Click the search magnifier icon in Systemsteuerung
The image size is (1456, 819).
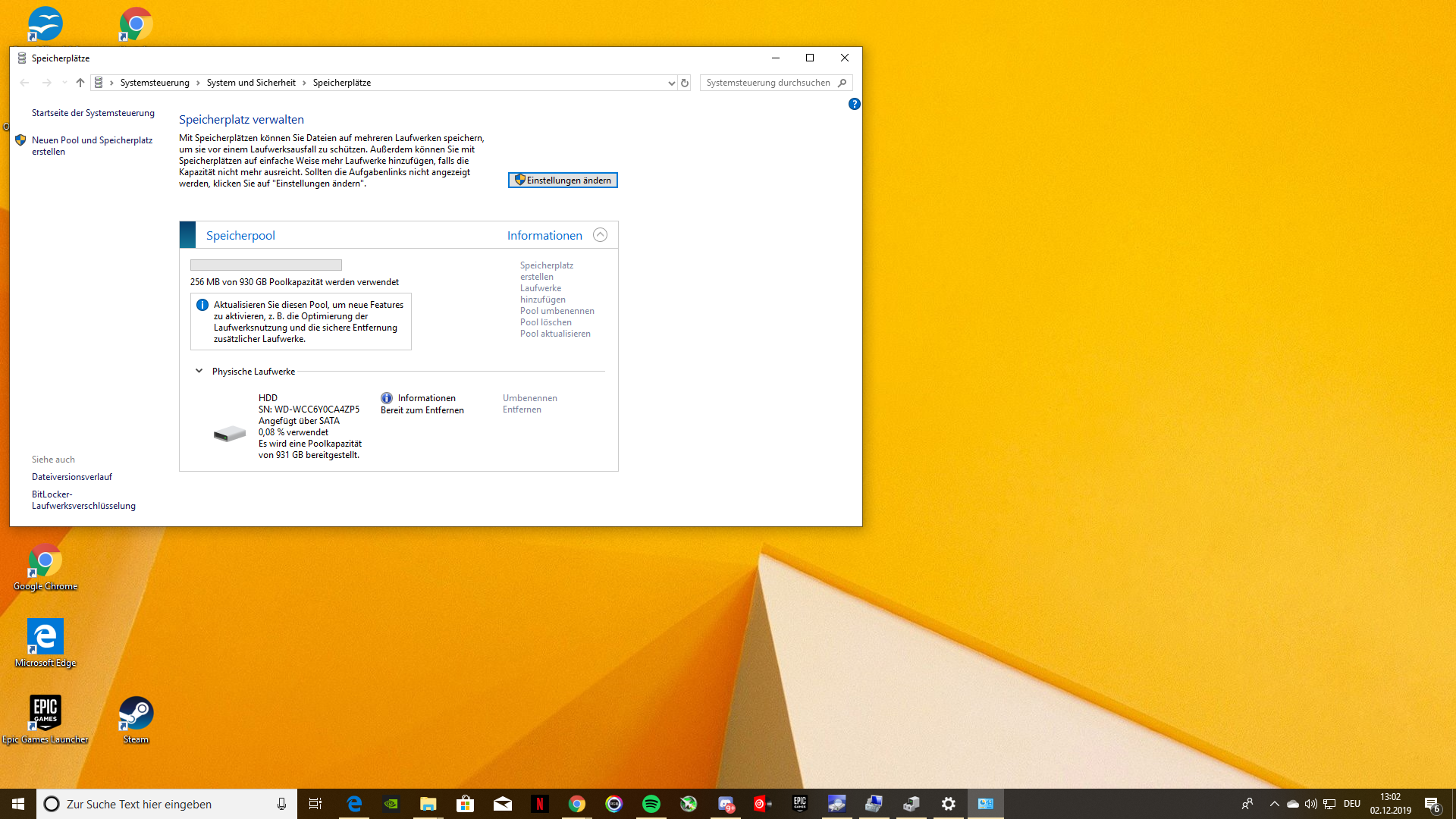(842, 83)
